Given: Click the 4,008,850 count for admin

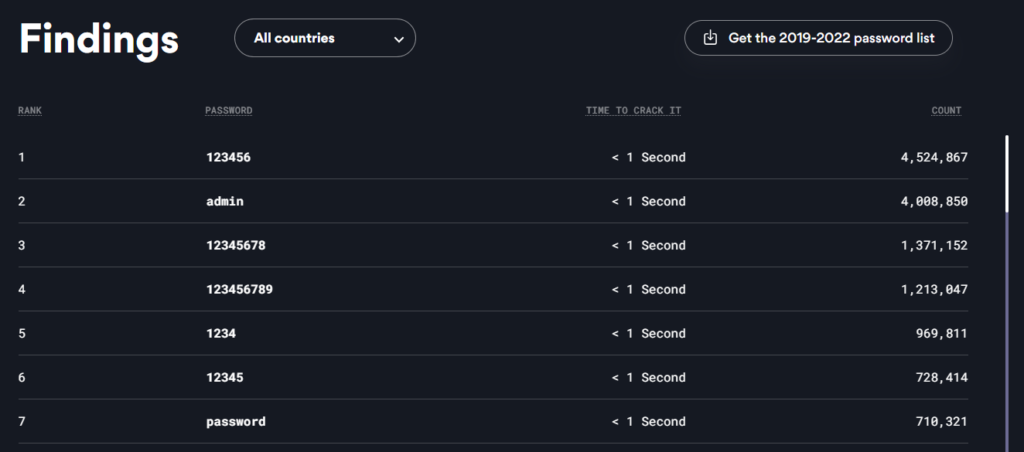Looking at the screenshot, I should point(934,201).
